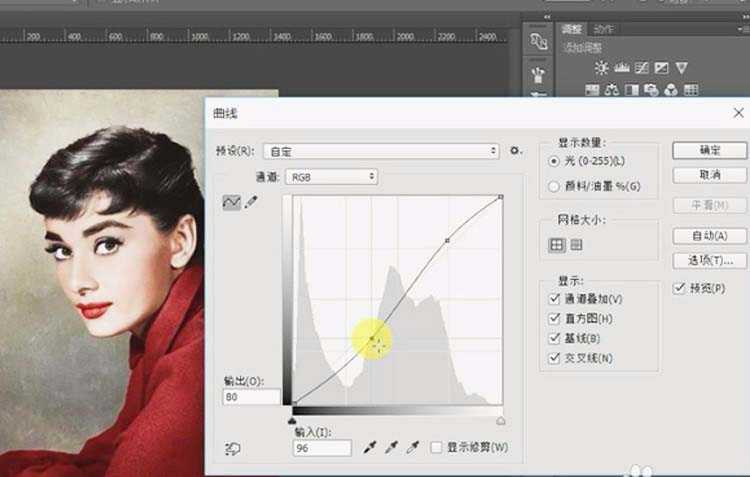This screenshot has width=750, height=477.
Task: Toggle the 直方图(H) histogram checkbox
Action: click(555, 319)
